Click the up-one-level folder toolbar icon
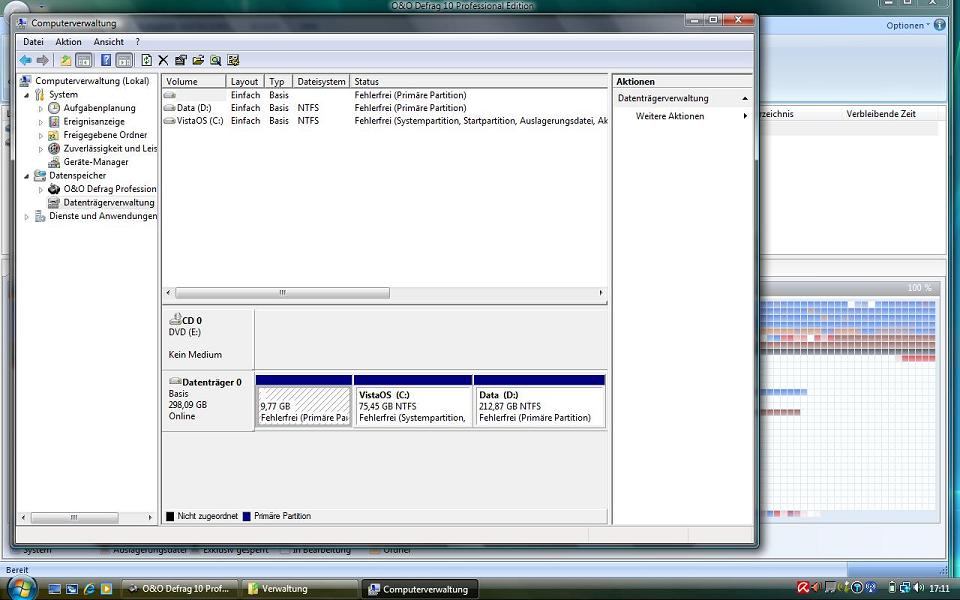Image resolution: width=960 pixels, height=600 pixels. pyautogui.click(x=66, y=60)
